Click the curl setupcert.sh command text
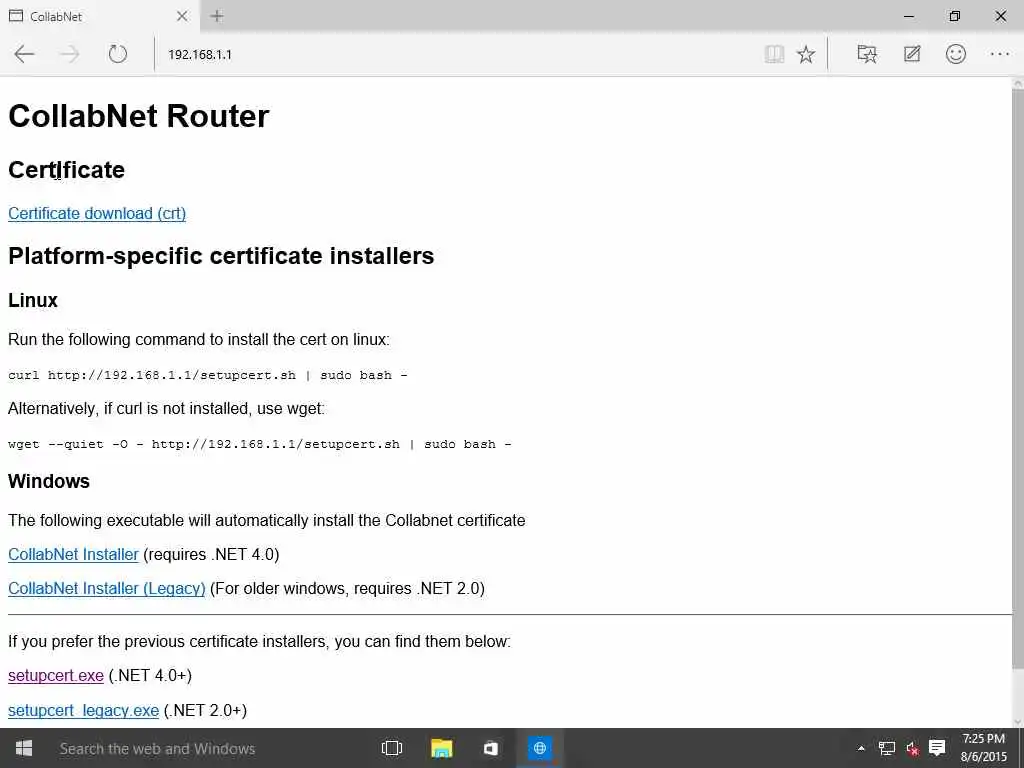The height and width of the screenshot is (768, 1024). [x=208, y=376]
